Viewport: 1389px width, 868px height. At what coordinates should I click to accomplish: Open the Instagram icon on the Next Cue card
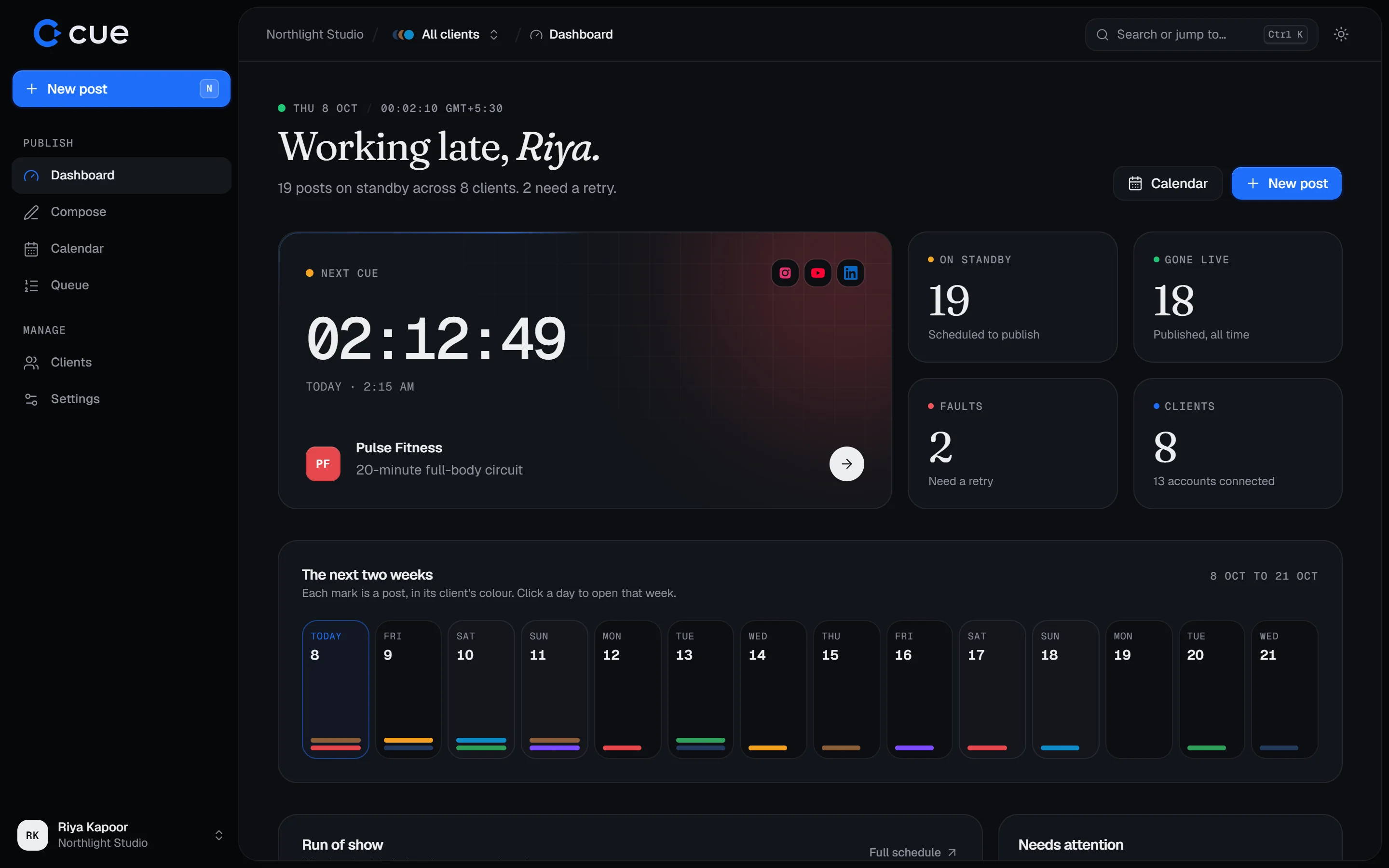click(785, 273)
